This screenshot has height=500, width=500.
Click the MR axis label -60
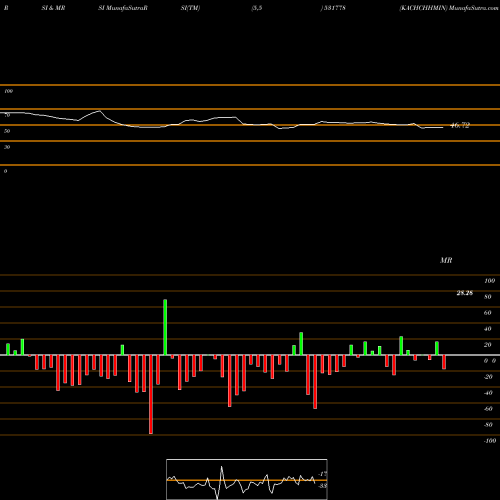[x=488, y=409]
